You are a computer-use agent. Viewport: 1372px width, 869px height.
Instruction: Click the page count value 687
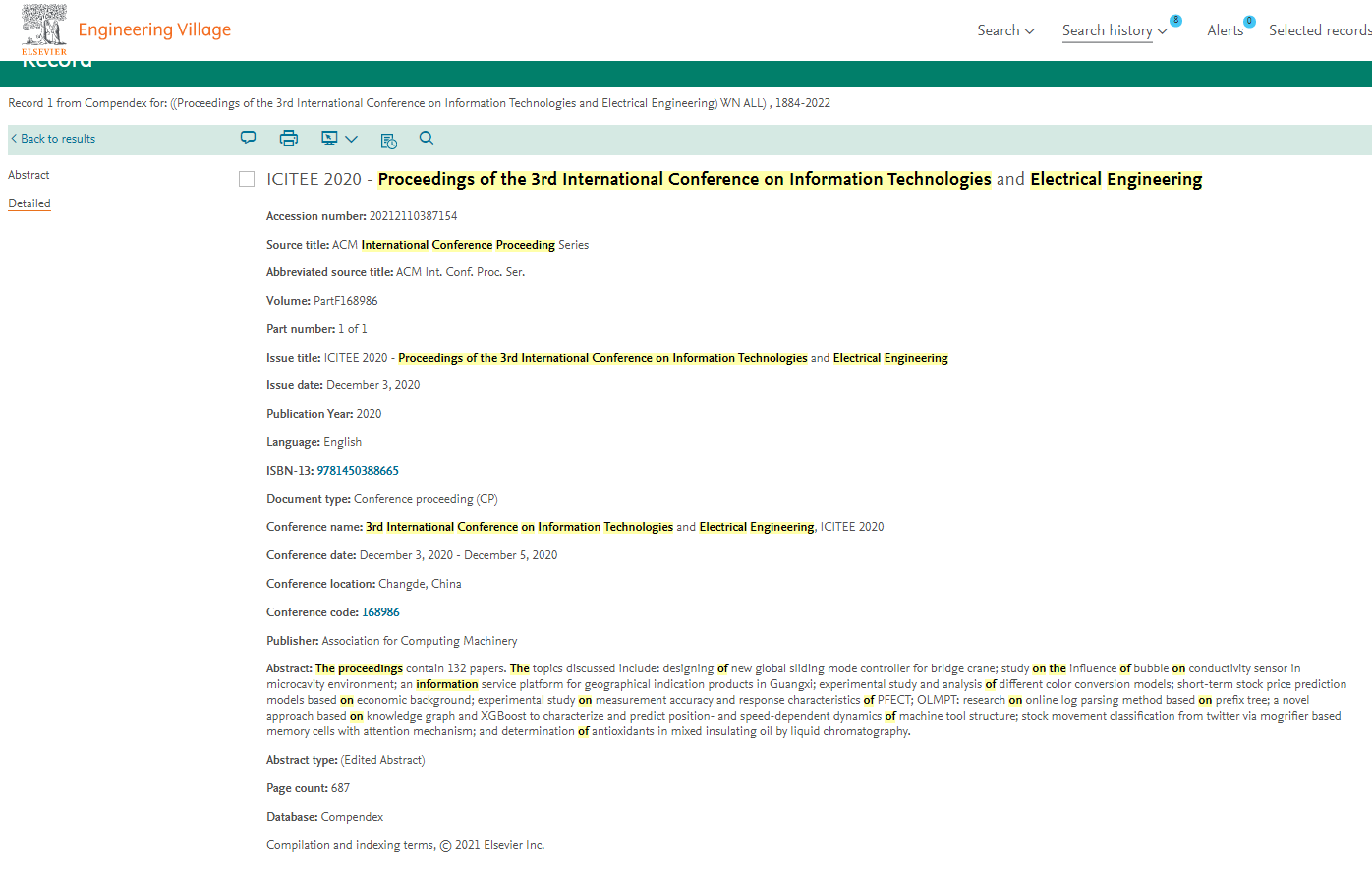(340, 788)
